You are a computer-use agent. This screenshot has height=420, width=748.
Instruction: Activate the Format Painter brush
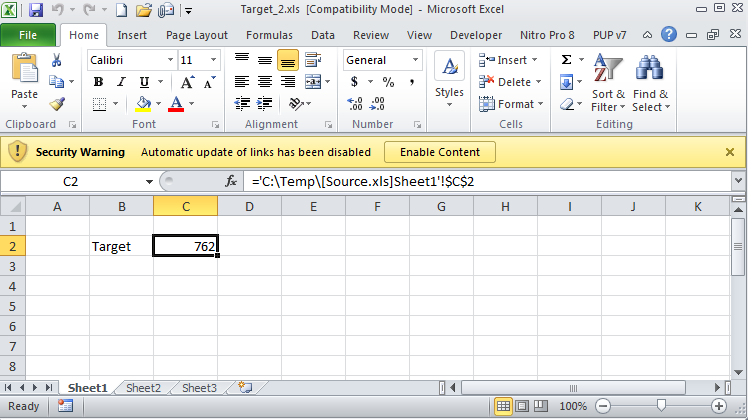57,104
